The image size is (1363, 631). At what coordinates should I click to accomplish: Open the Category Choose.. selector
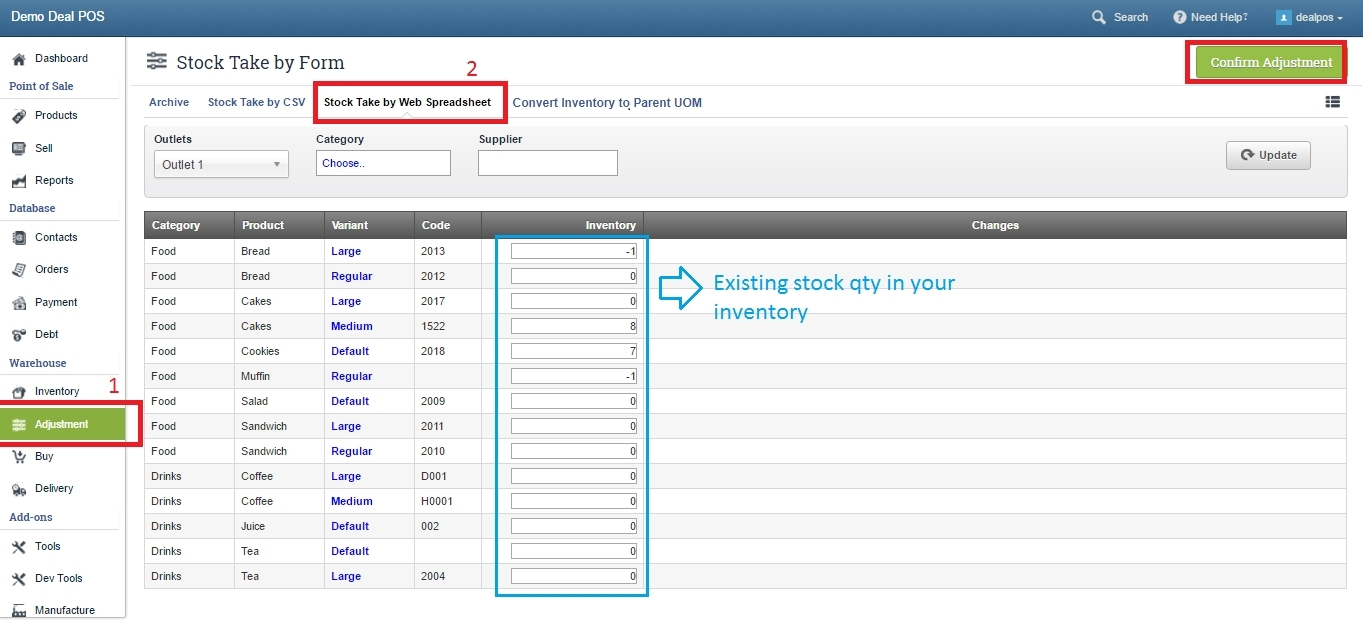[x=383, y=163]
